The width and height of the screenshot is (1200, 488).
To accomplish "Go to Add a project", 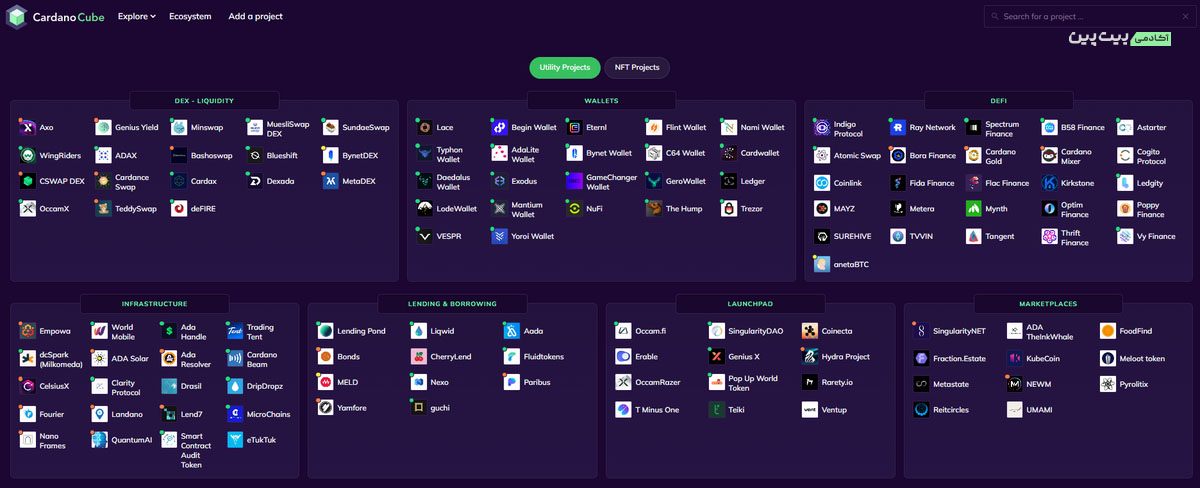I will coord(255,16).
